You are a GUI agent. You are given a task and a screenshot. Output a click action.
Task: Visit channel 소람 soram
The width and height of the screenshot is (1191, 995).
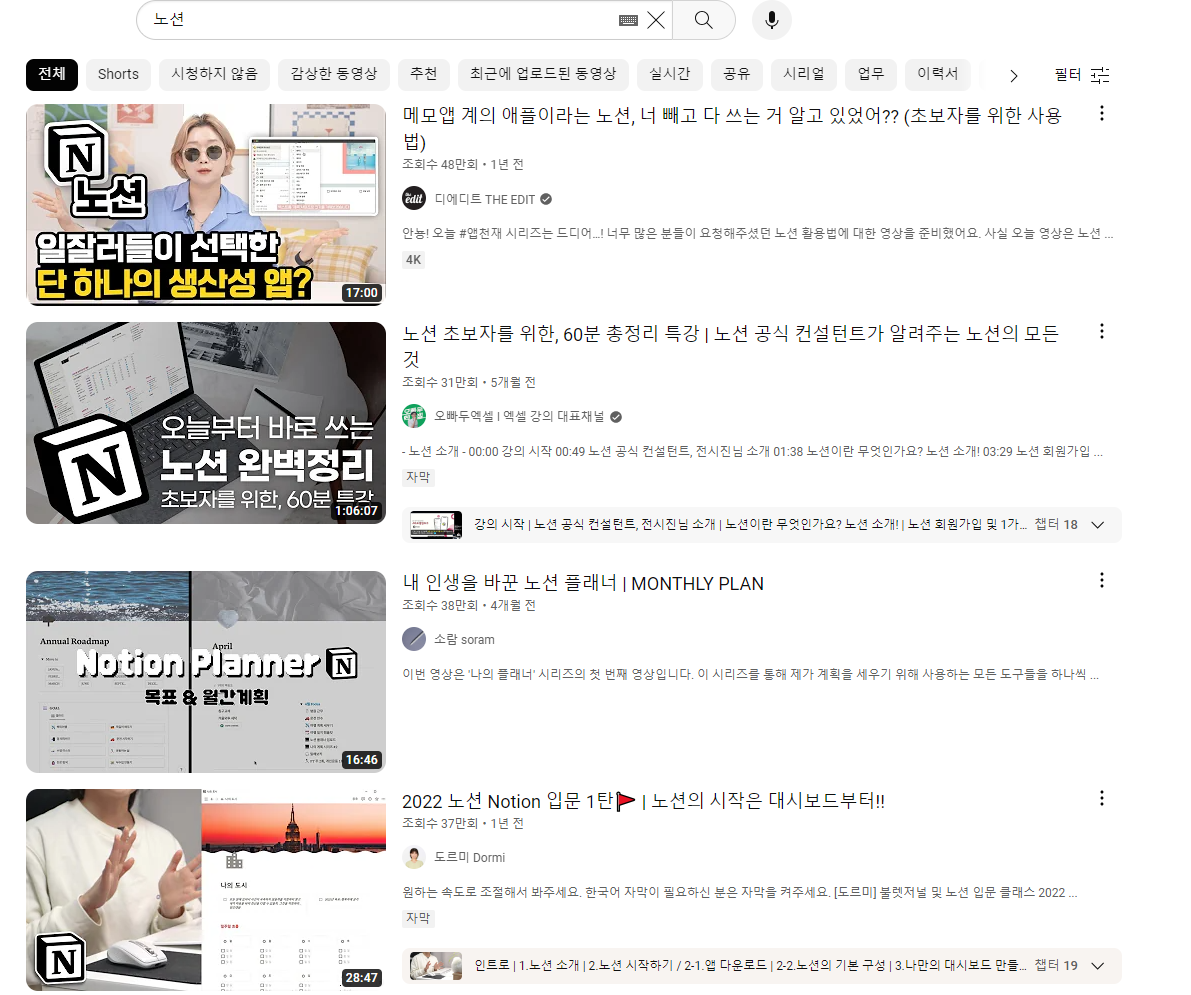(x=464, y=640)
